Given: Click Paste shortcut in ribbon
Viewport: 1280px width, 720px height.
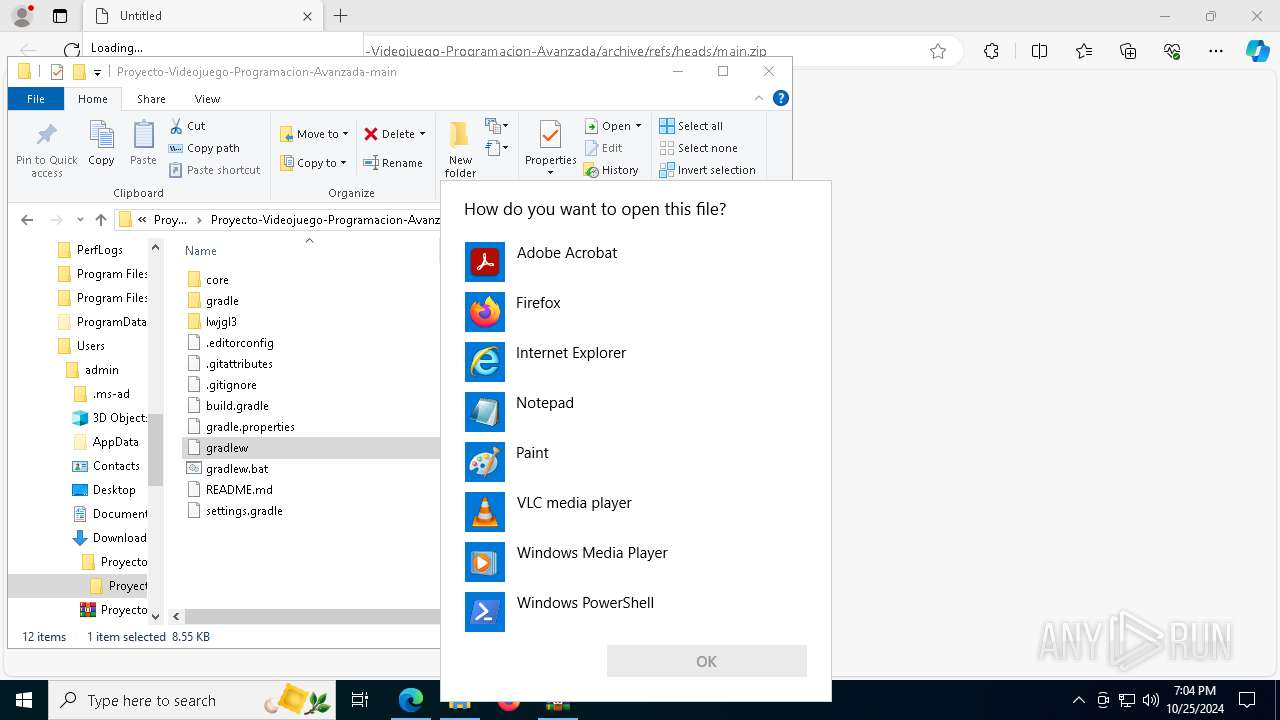Looking at the screenshot, I should pyautogui.click(x=215, y=170).
